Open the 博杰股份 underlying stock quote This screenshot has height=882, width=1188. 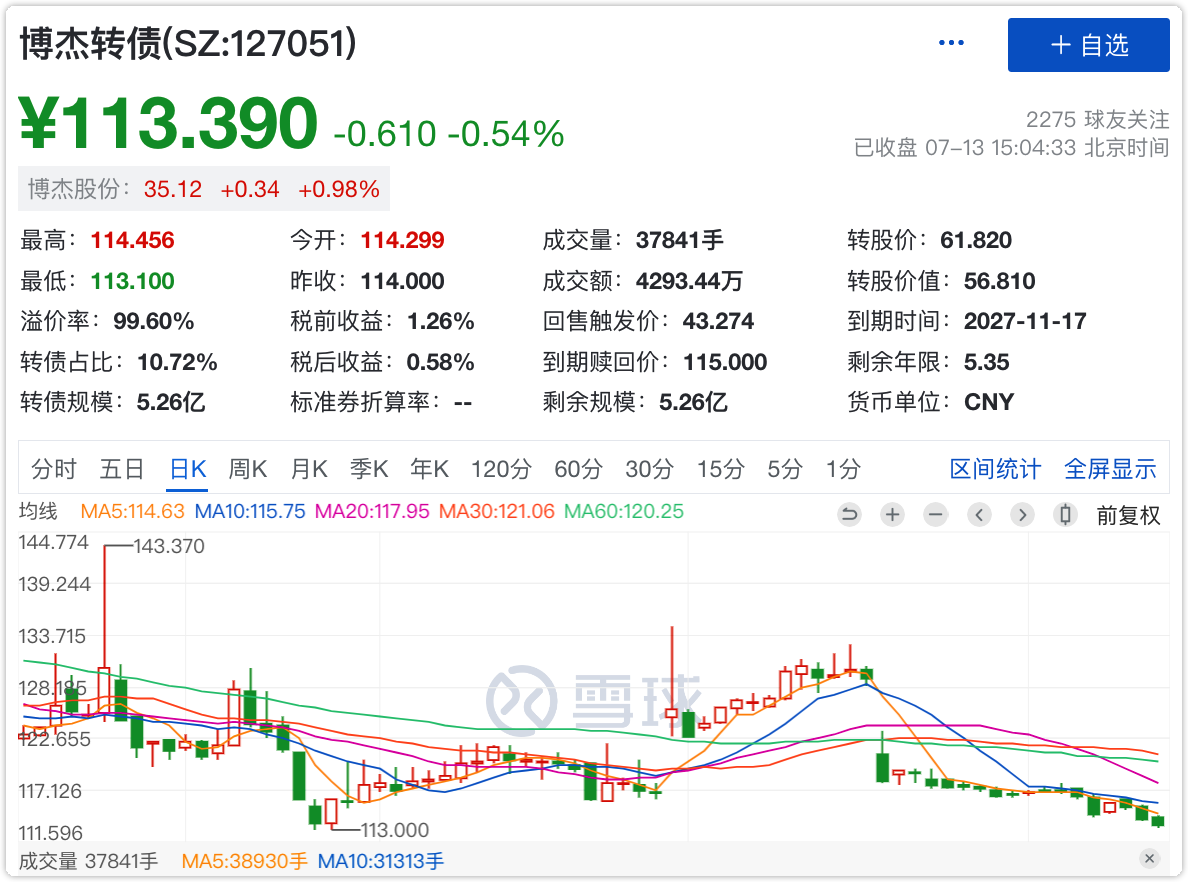click(204, 189)
